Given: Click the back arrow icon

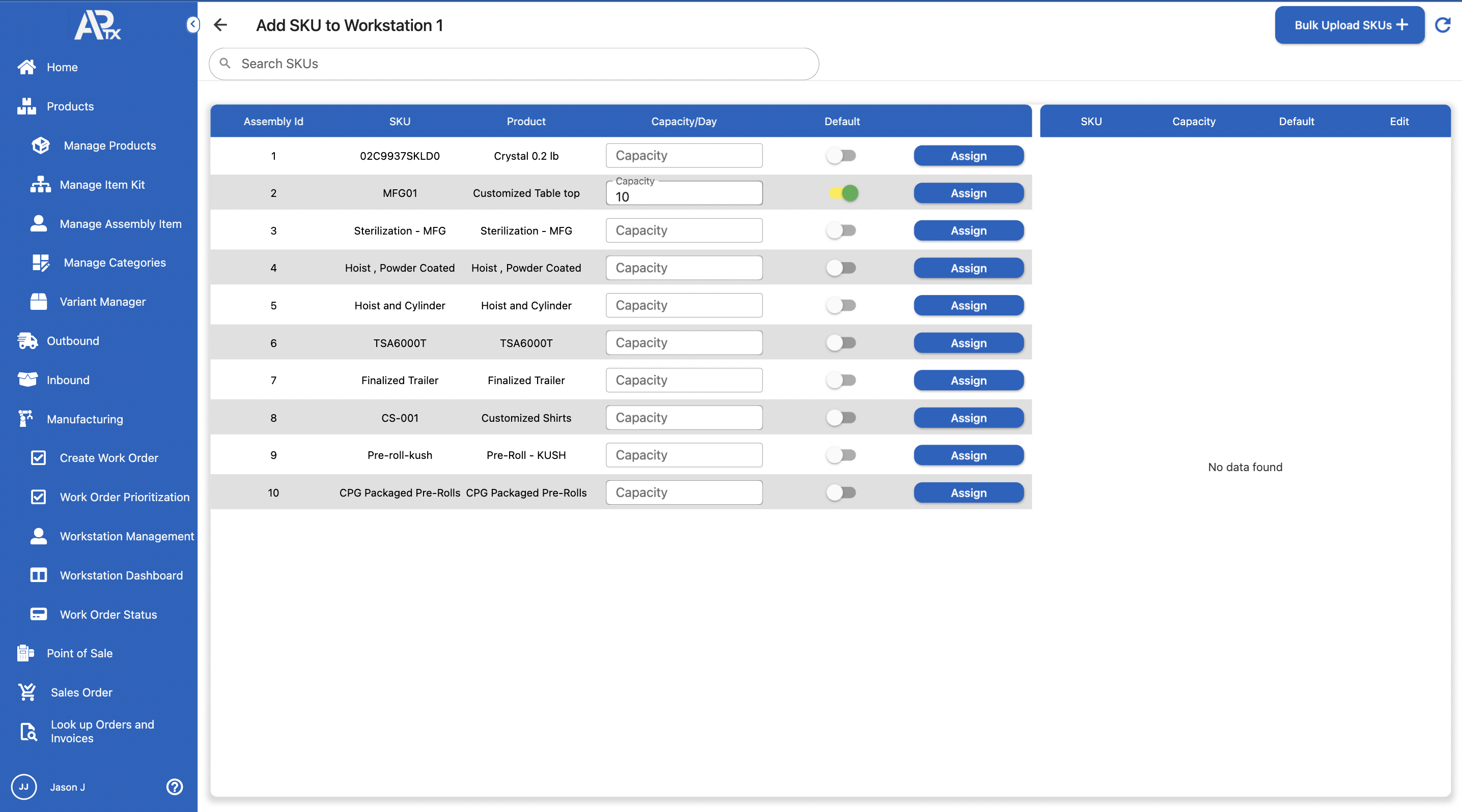Looking at the screenshot, I should click(x=220, y=25).
